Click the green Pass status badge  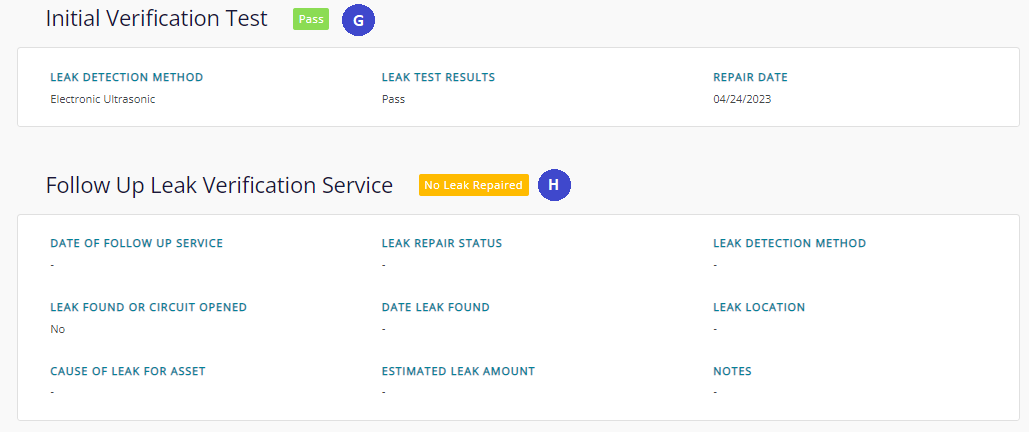tap(311, 19)
